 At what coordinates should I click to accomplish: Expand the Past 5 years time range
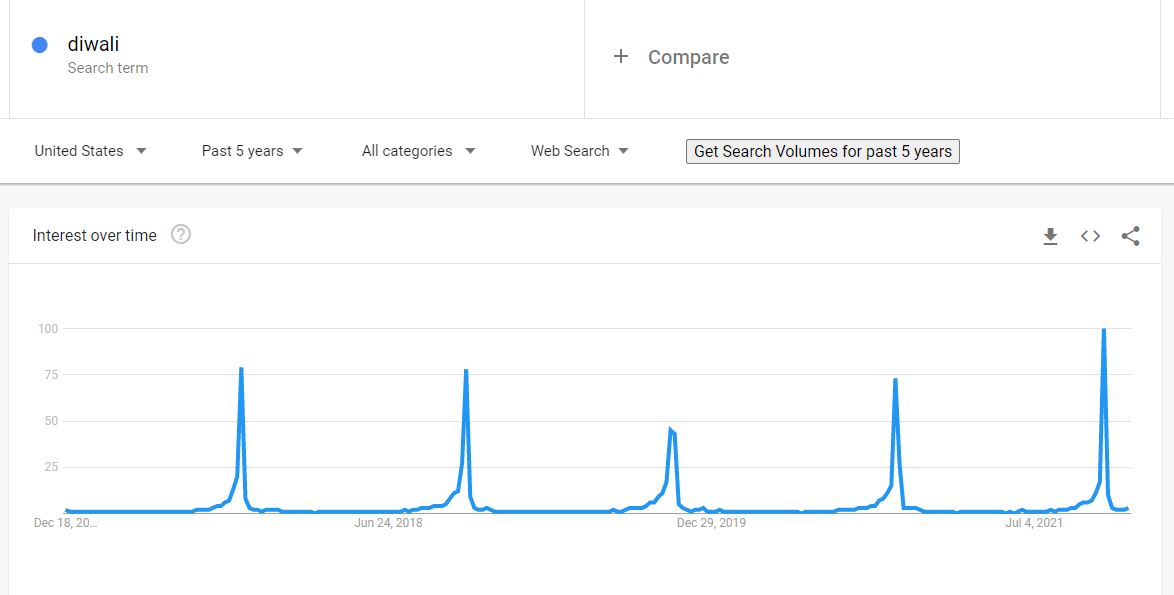coord(252,151)
